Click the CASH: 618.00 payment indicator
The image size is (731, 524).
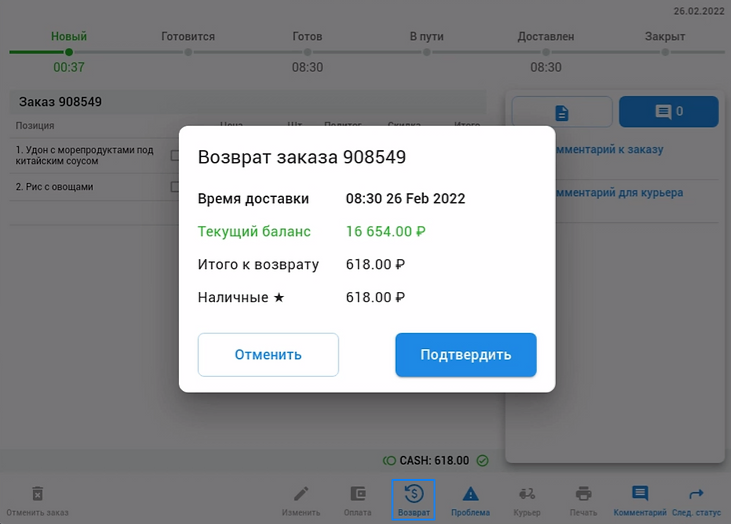click(434, 461)
